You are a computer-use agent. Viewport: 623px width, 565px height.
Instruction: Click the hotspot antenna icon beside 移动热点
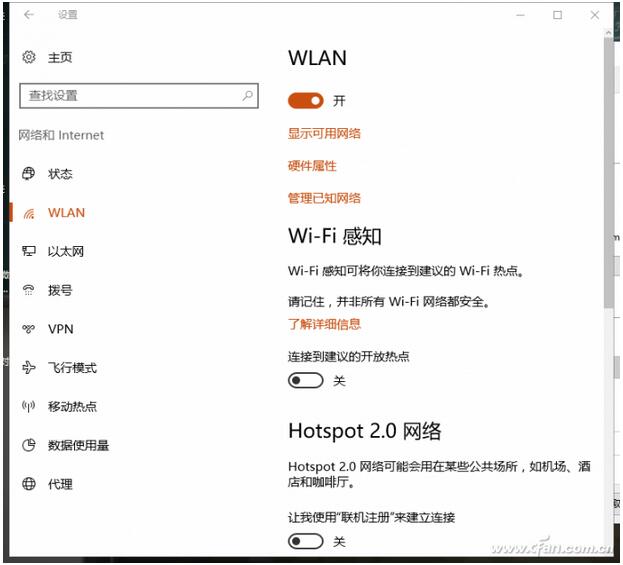(29, 406)
